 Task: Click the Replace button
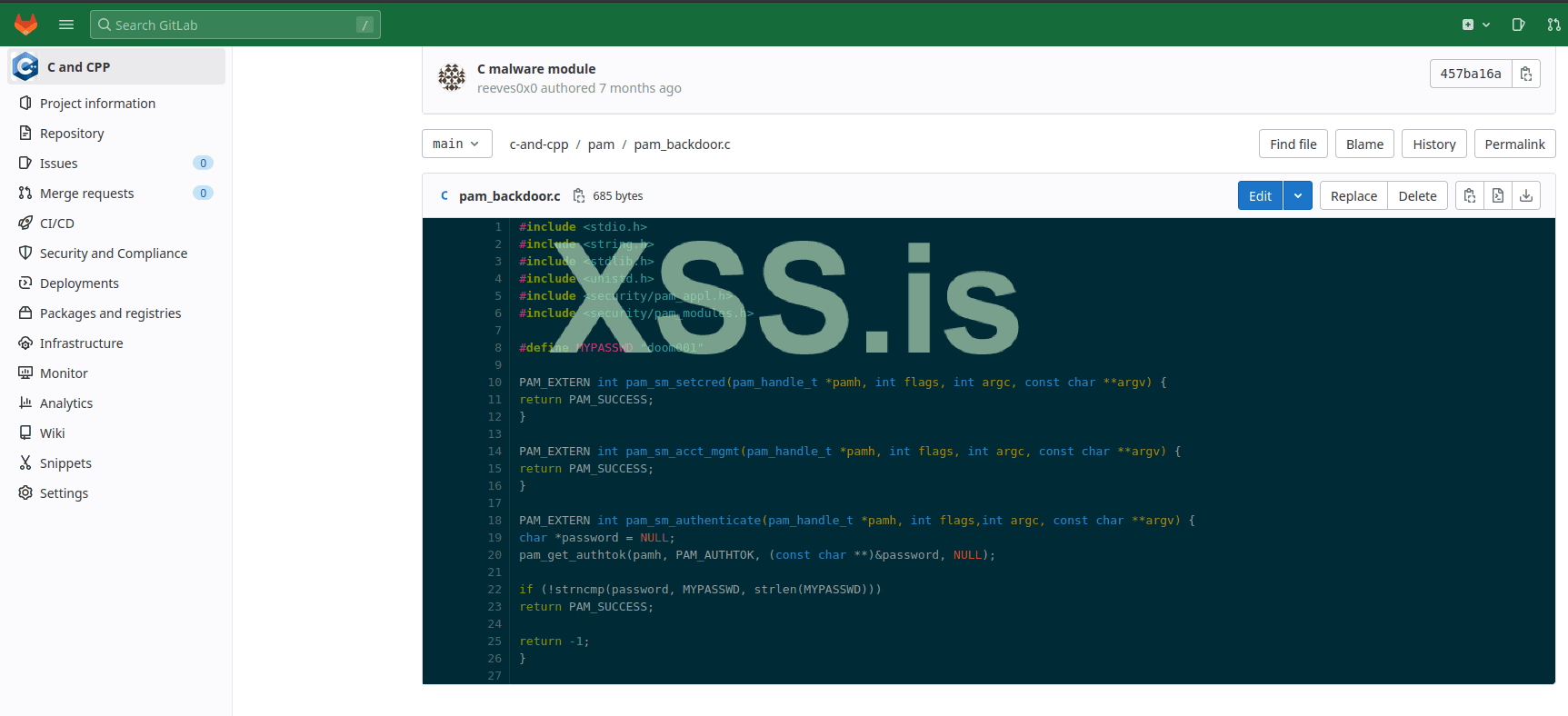tap(1353, 195)
